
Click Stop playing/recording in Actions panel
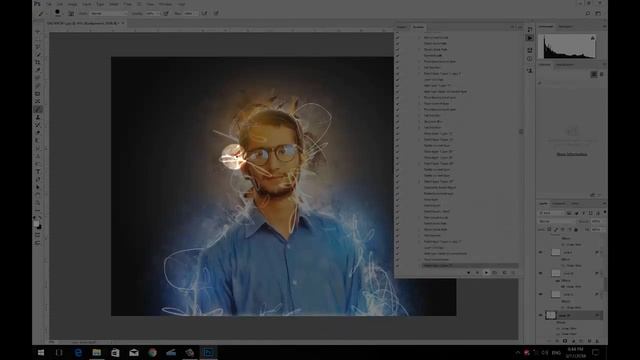(468, 272)
